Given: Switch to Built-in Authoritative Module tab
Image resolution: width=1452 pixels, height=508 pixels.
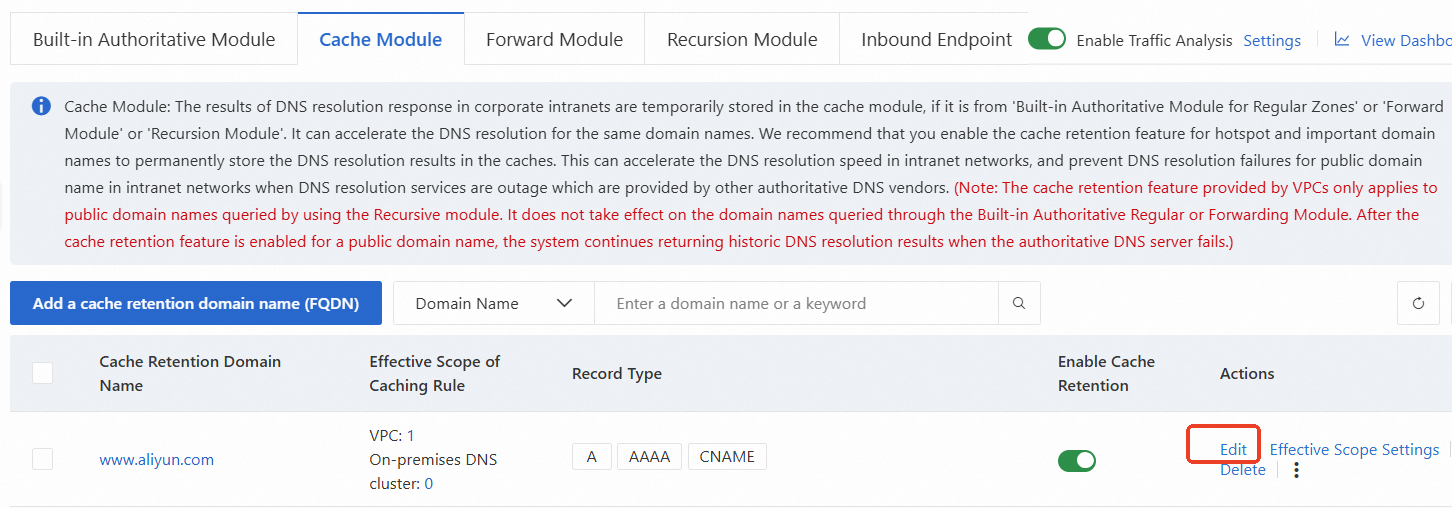Looking at the screenshot, I should click(154, 40).
